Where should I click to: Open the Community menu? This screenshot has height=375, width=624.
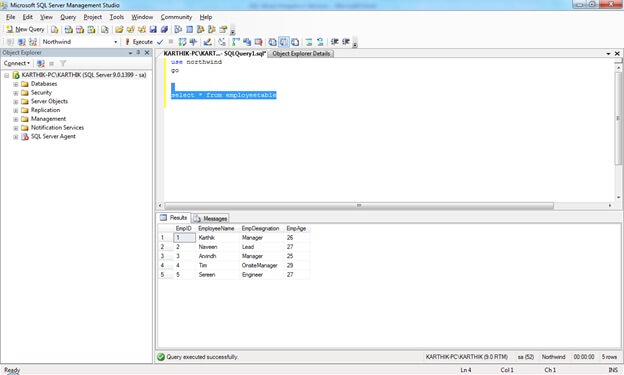[x=176, y=17]
